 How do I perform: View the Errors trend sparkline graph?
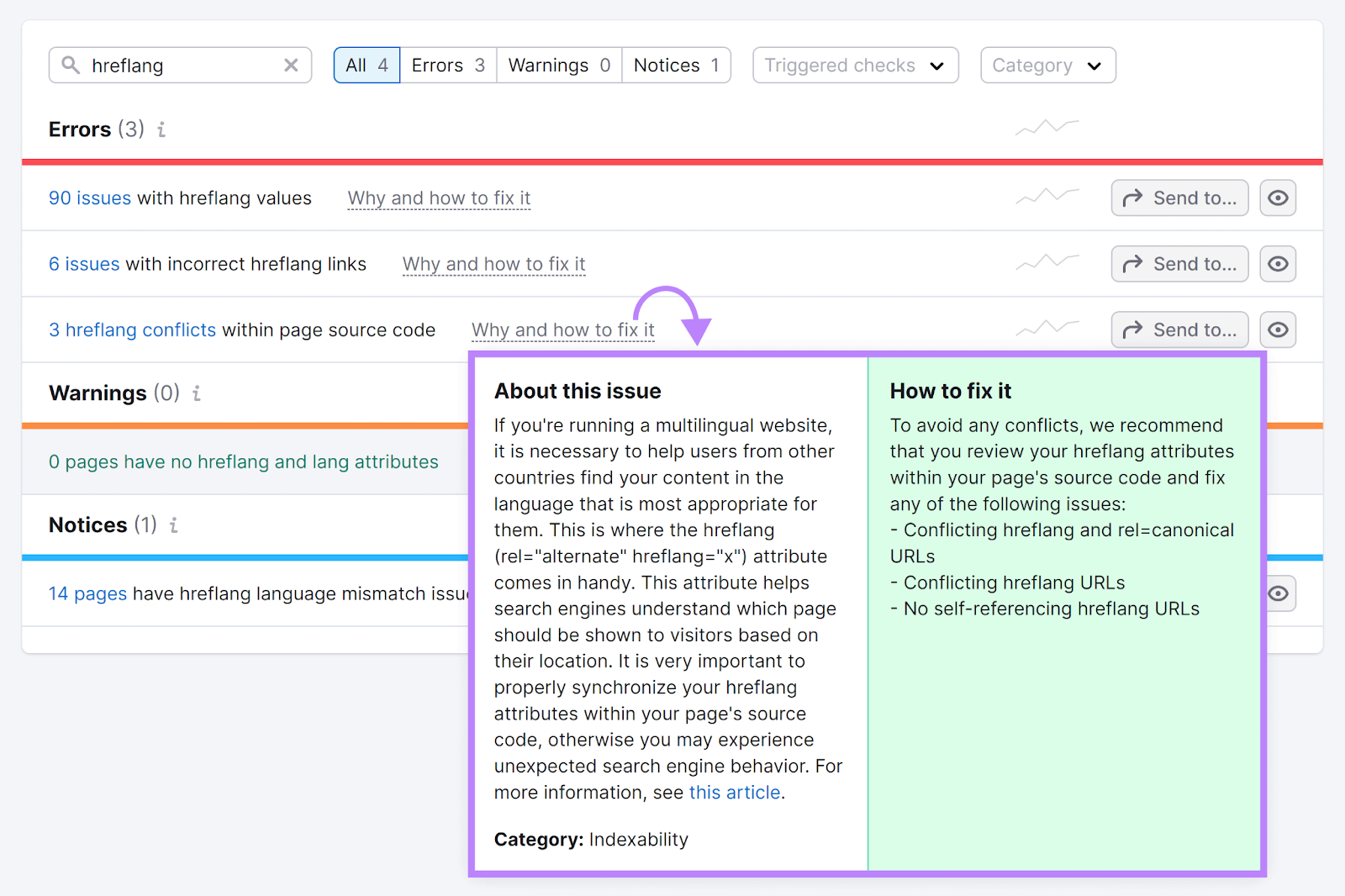point(1046,128)
